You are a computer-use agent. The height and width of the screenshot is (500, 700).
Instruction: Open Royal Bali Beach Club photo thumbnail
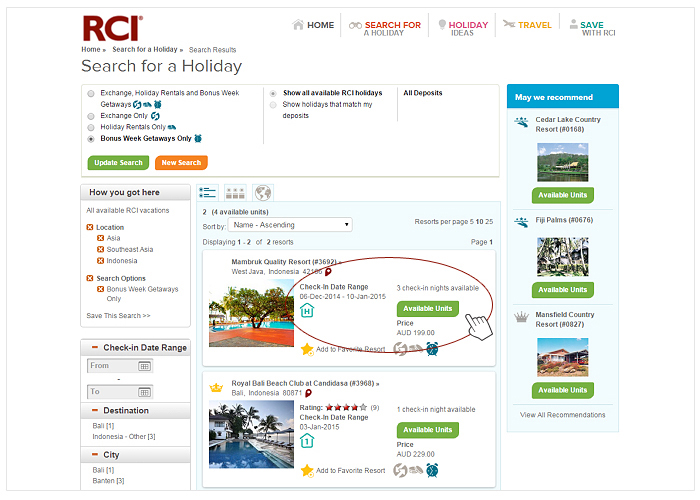coord(251,434)
